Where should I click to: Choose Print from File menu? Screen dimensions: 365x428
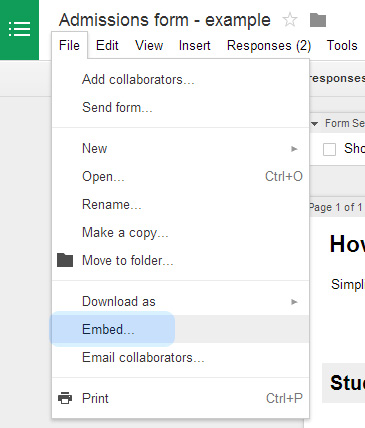pos(180,398)
